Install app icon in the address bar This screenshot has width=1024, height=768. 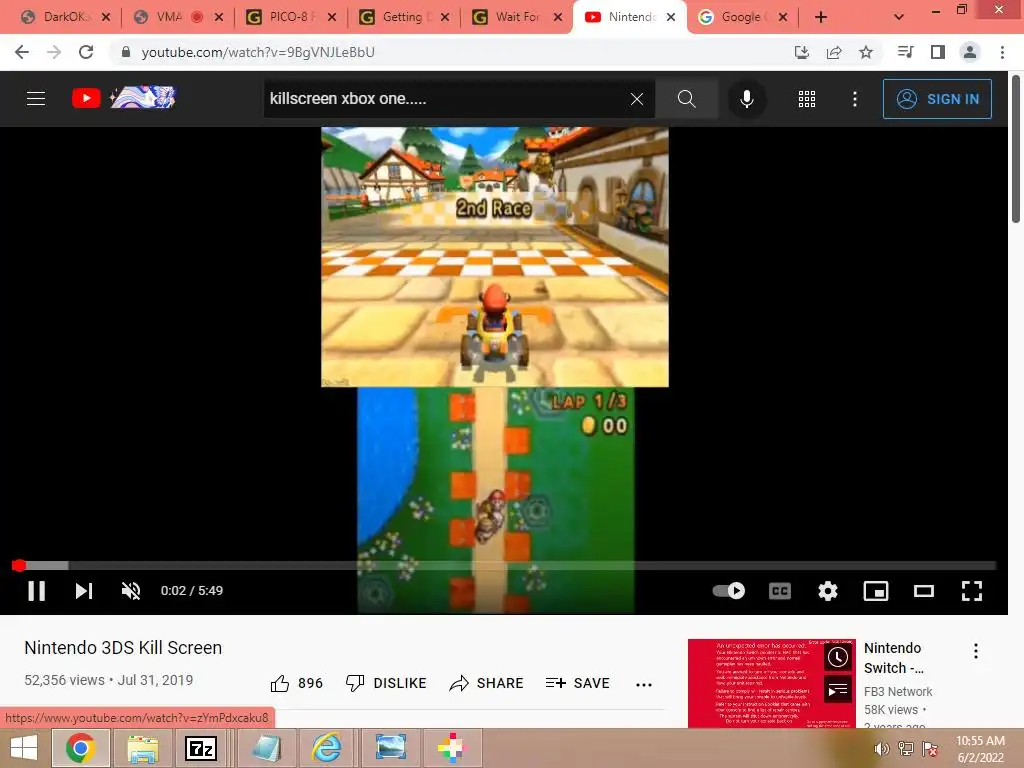[x=801, y=52]
